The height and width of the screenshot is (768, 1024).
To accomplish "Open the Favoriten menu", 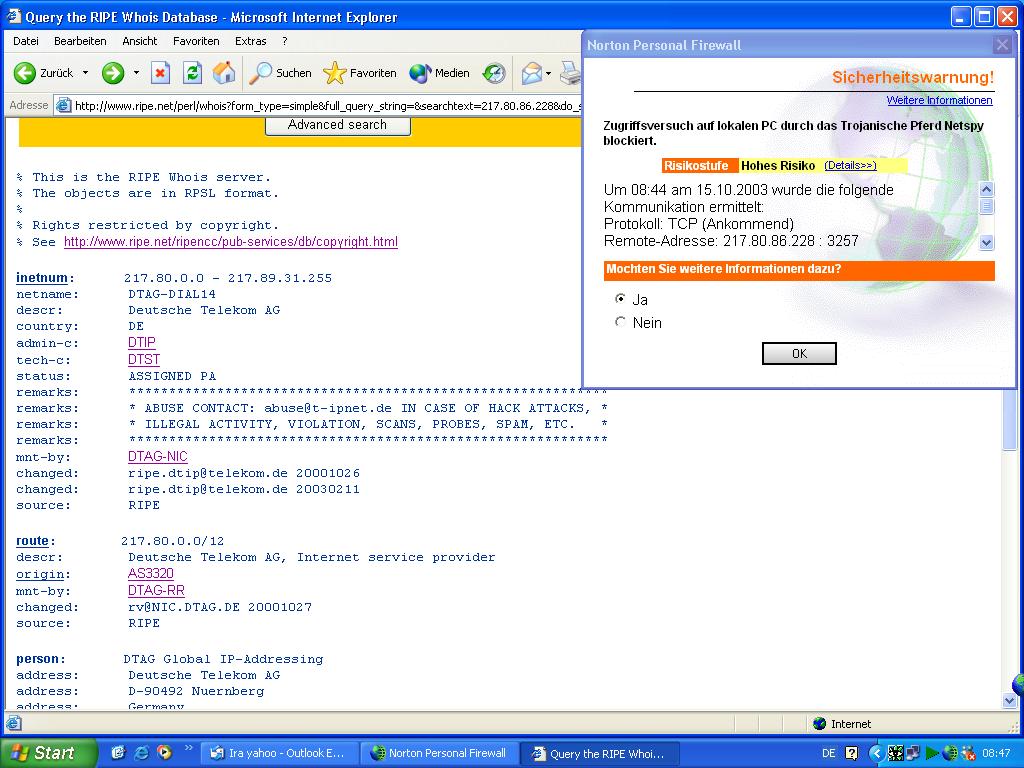I will pos(196,41).
